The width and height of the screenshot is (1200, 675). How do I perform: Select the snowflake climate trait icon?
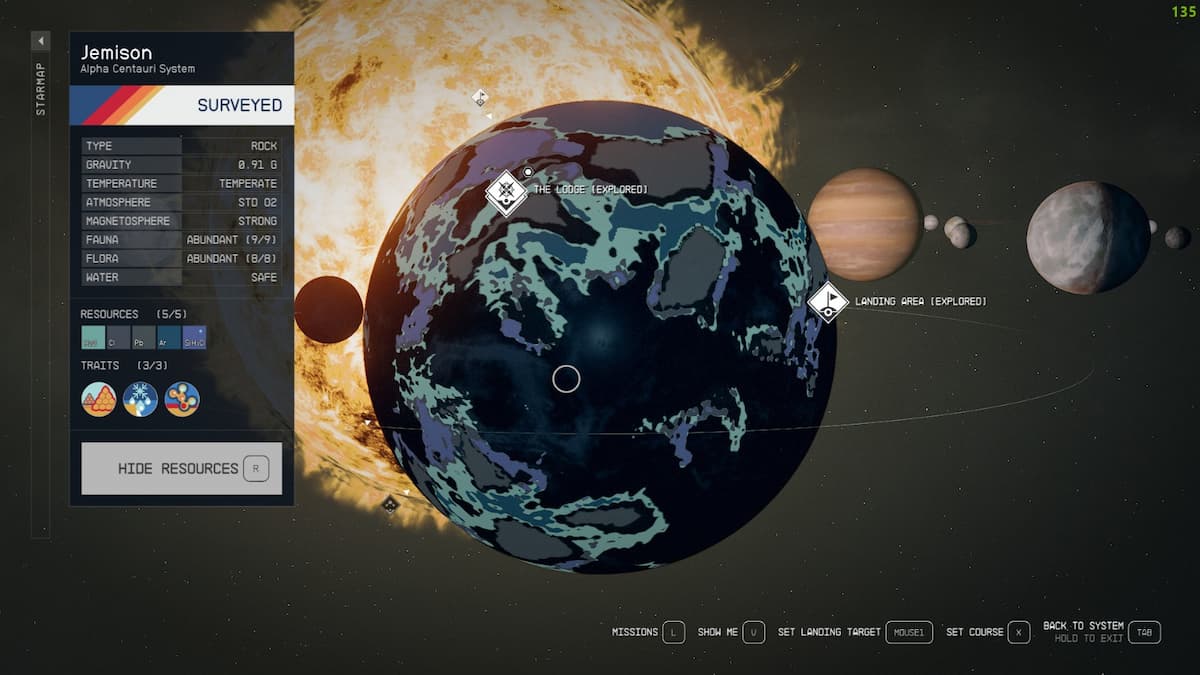140,398
